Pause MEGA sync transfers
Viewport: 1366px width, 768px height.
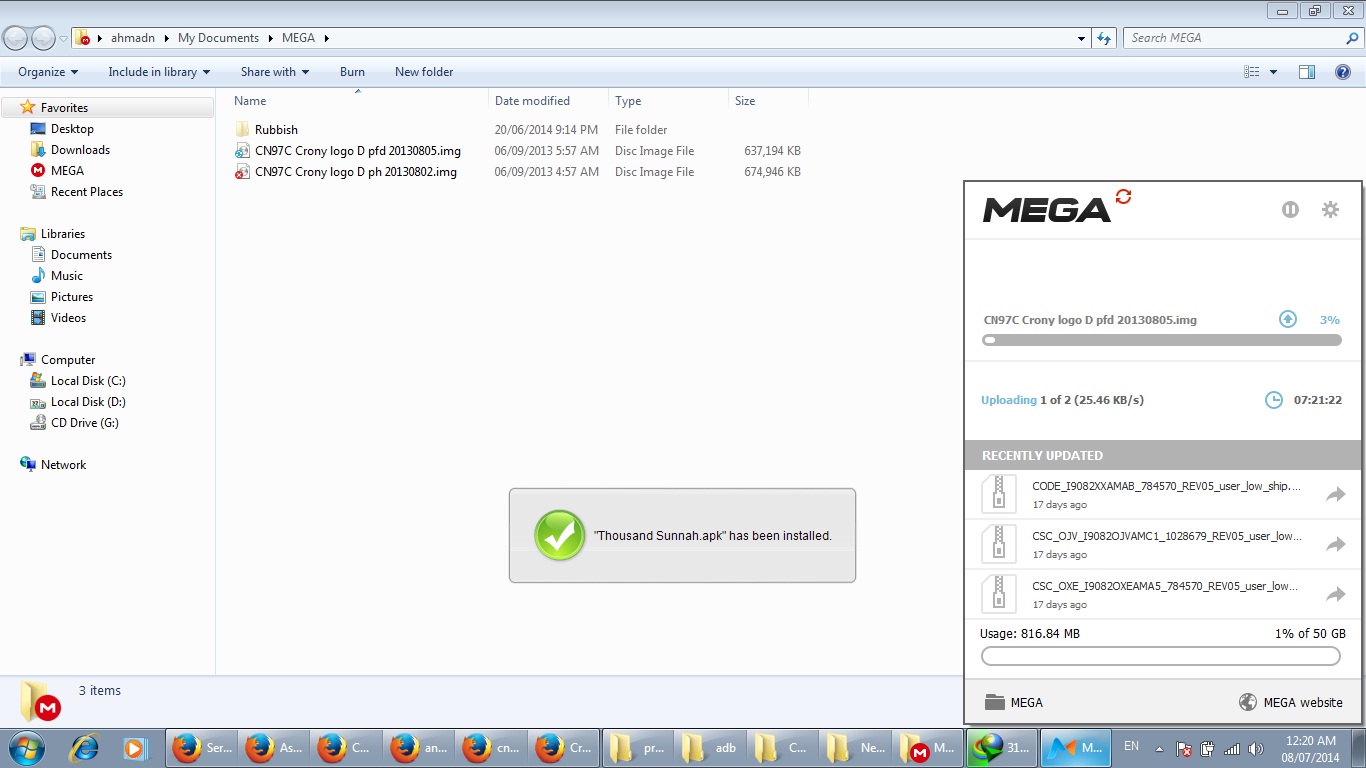(1290, 210)
